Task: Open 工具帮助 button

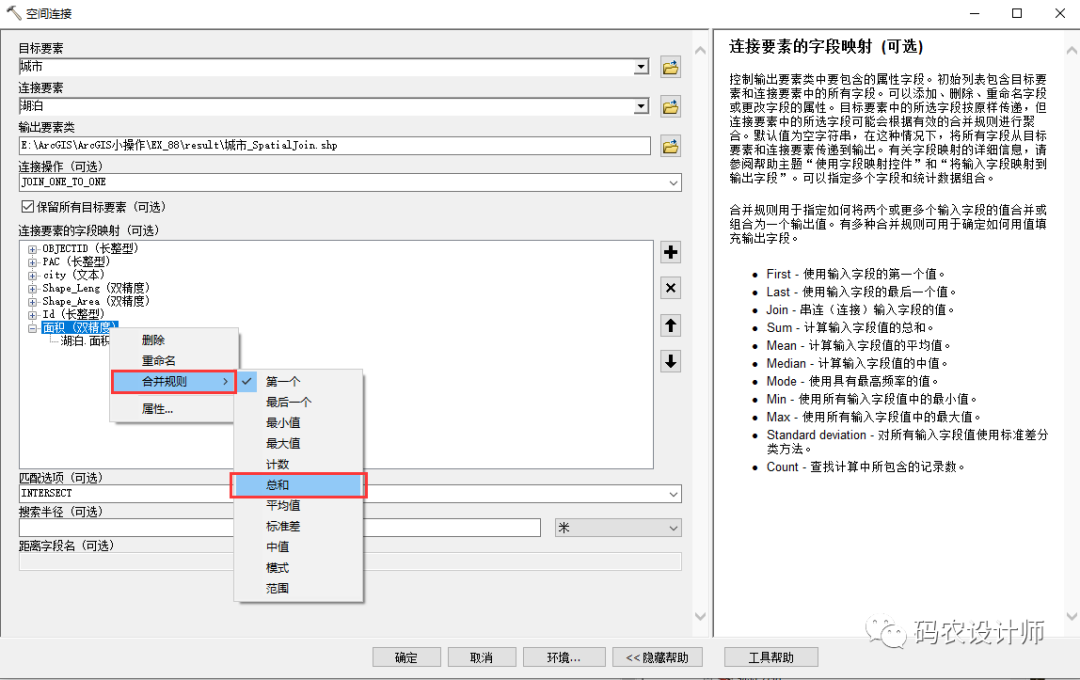Action: [x=770, y=657]
